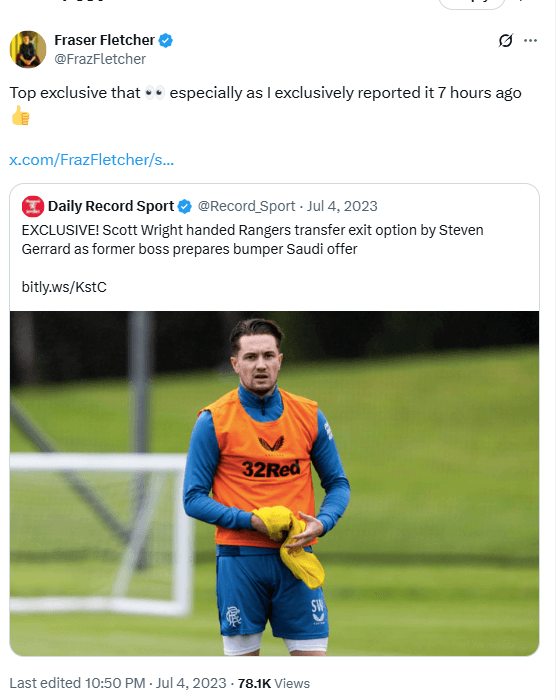
Task: Click the partly visible button at top right
Action: pyautogui.click(x=472, y=4)
